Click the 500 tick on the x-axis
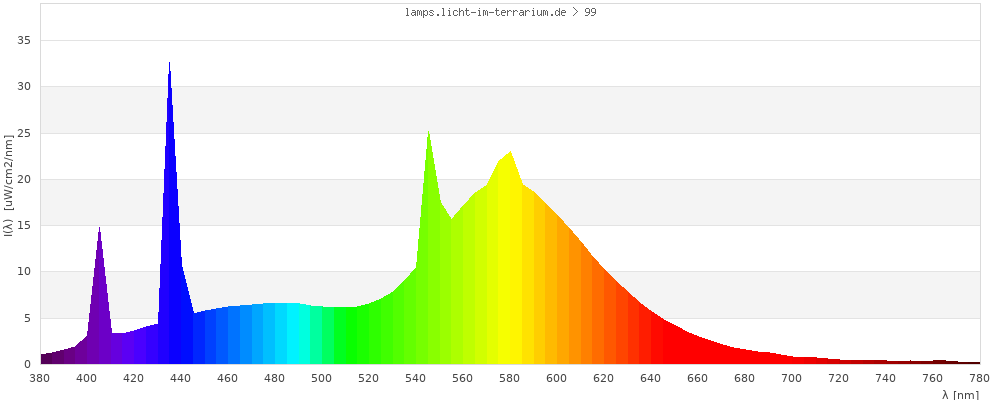The height and width of the screenshot is (400, 1000). (x=322, y=378)
